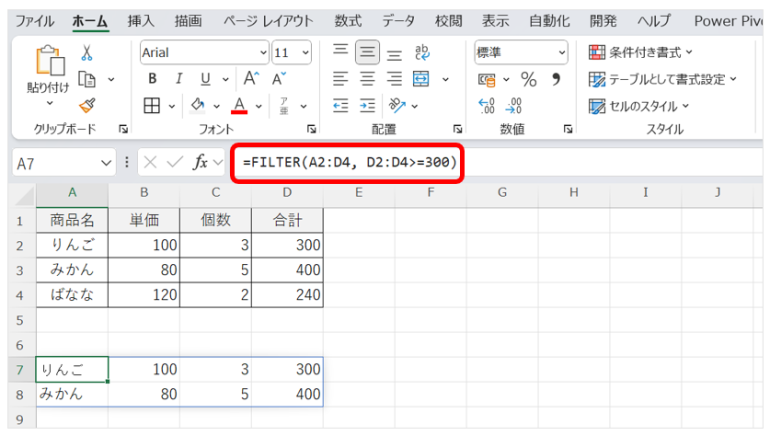The height and width of the screenshot is (436, 770).
Task: Cancel formula entry with X
Action: pos(150,162)
